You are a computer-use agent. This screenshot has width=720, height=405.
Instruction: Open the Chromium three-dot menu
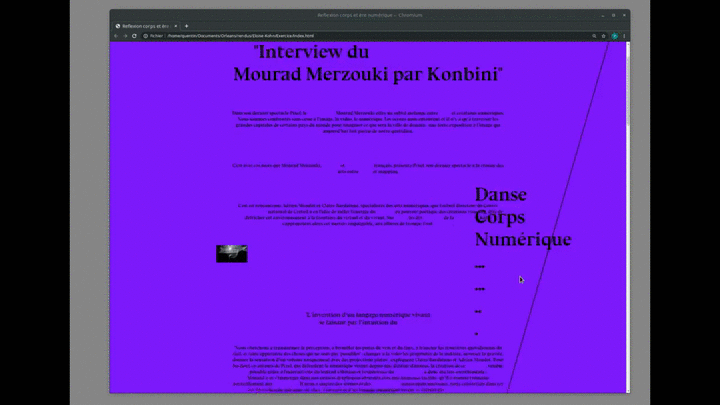[624, 35]
